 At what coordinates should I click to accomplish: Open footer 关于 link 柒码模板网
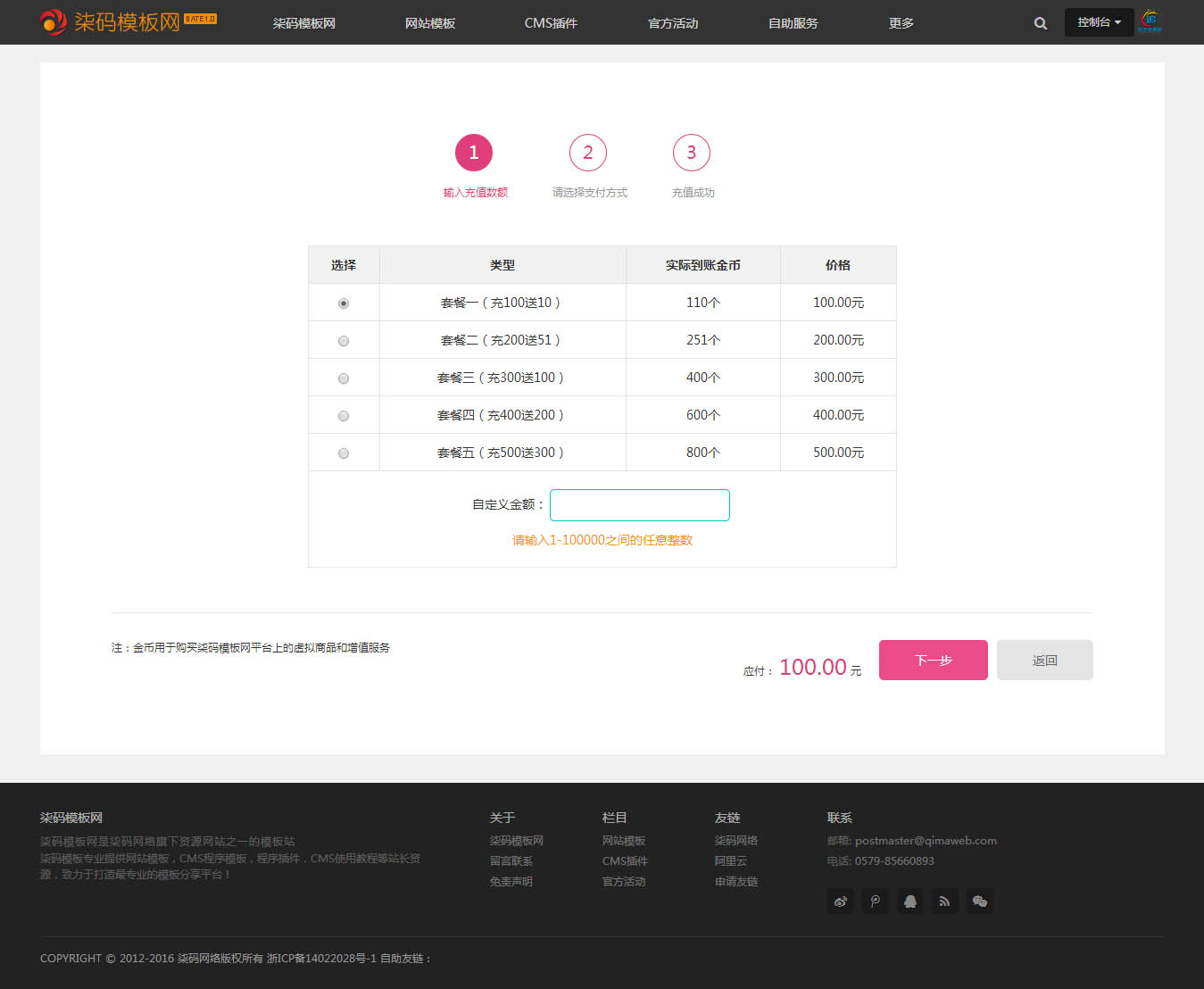[x=517, y=841]
